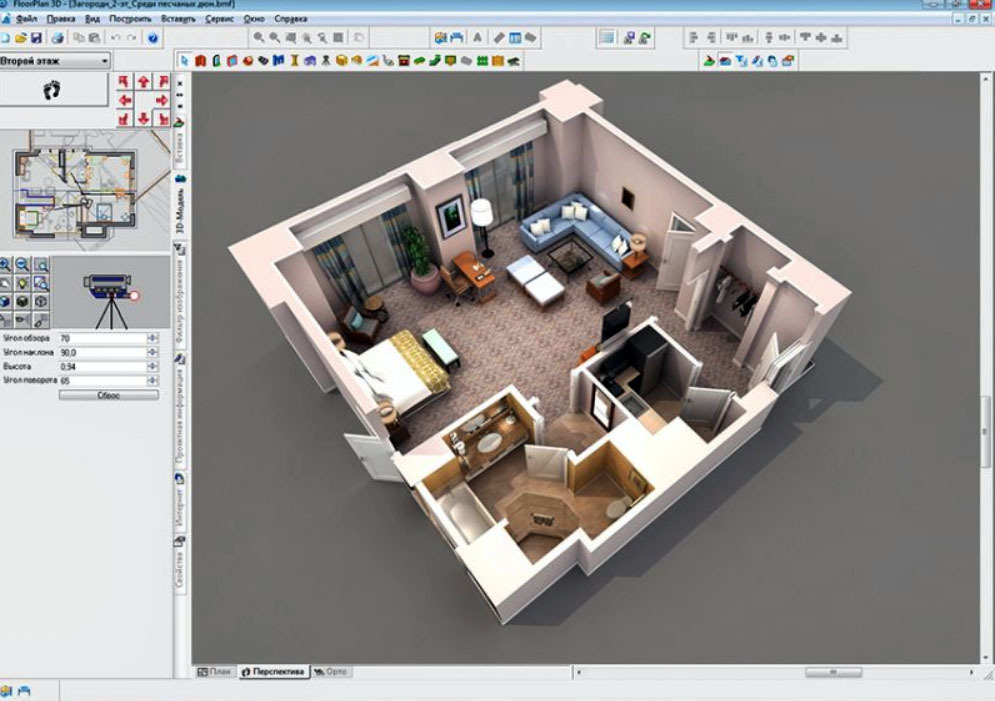
Task: Click the Save floppy disk icon
Action: coord(36,38)
